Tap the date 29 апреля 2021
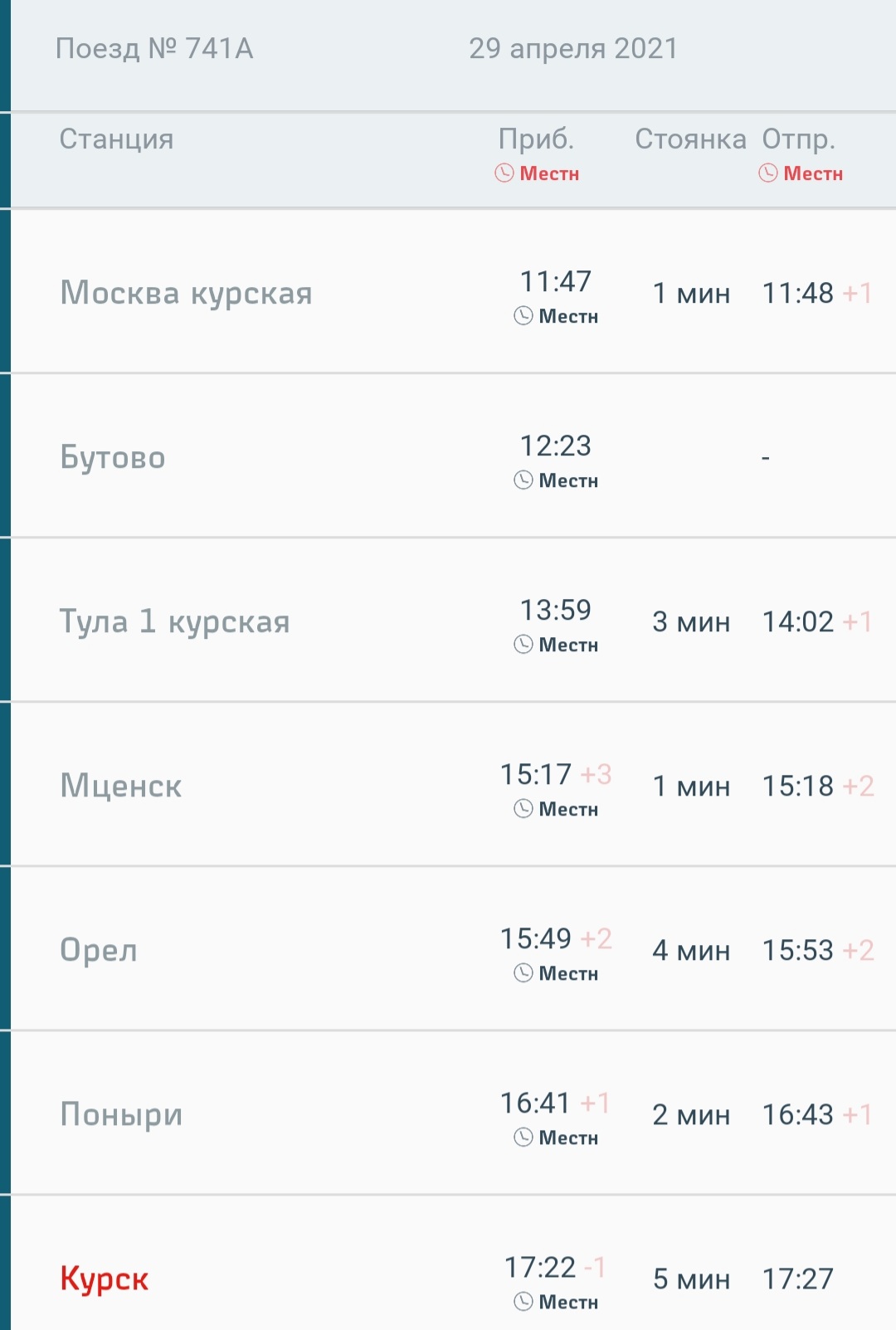Viewport: 896px width, 1330px height. point(573,49)
